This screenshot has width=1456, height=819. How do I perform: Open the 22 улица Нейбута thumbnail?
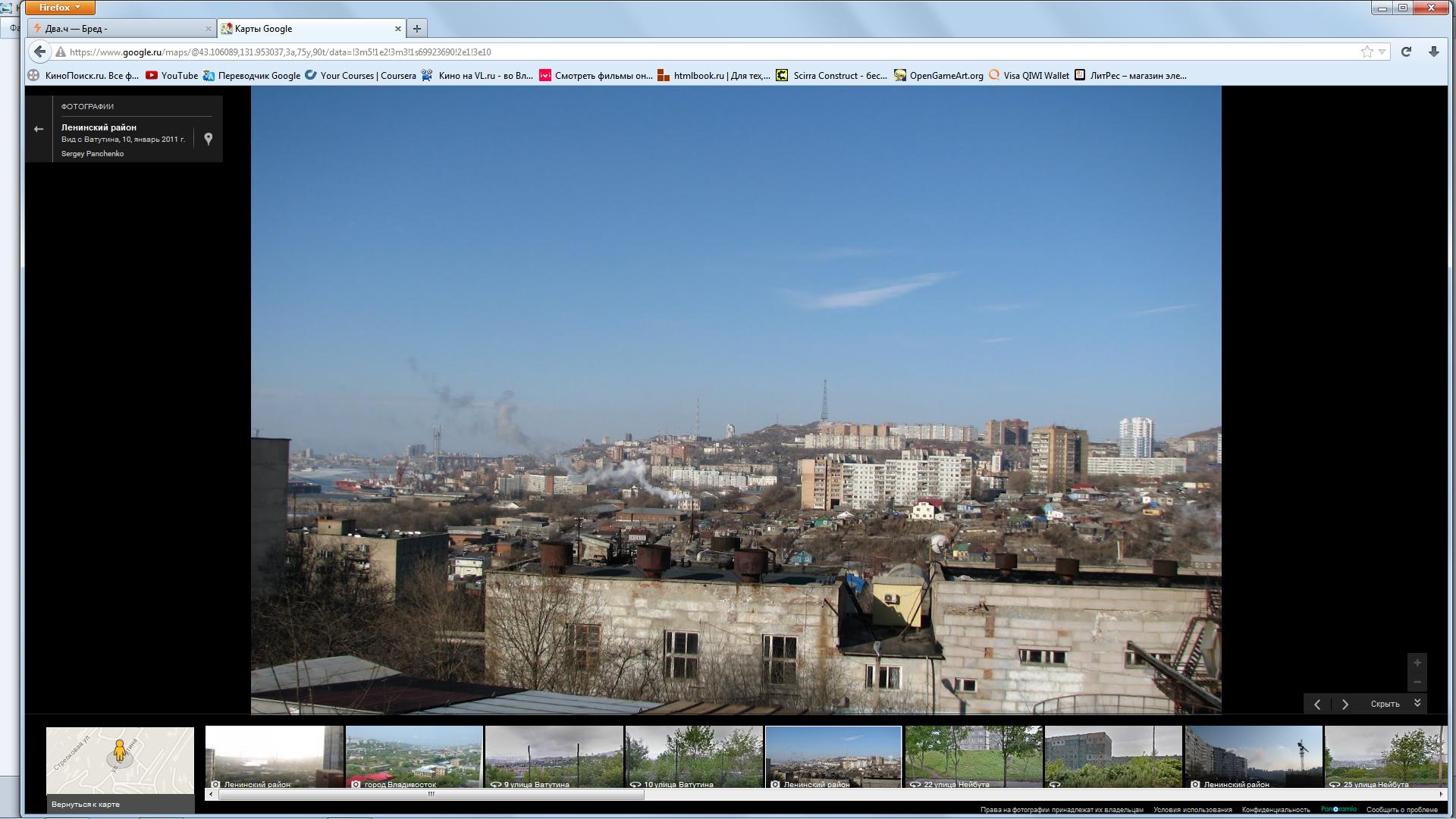(x=973, y=757)
